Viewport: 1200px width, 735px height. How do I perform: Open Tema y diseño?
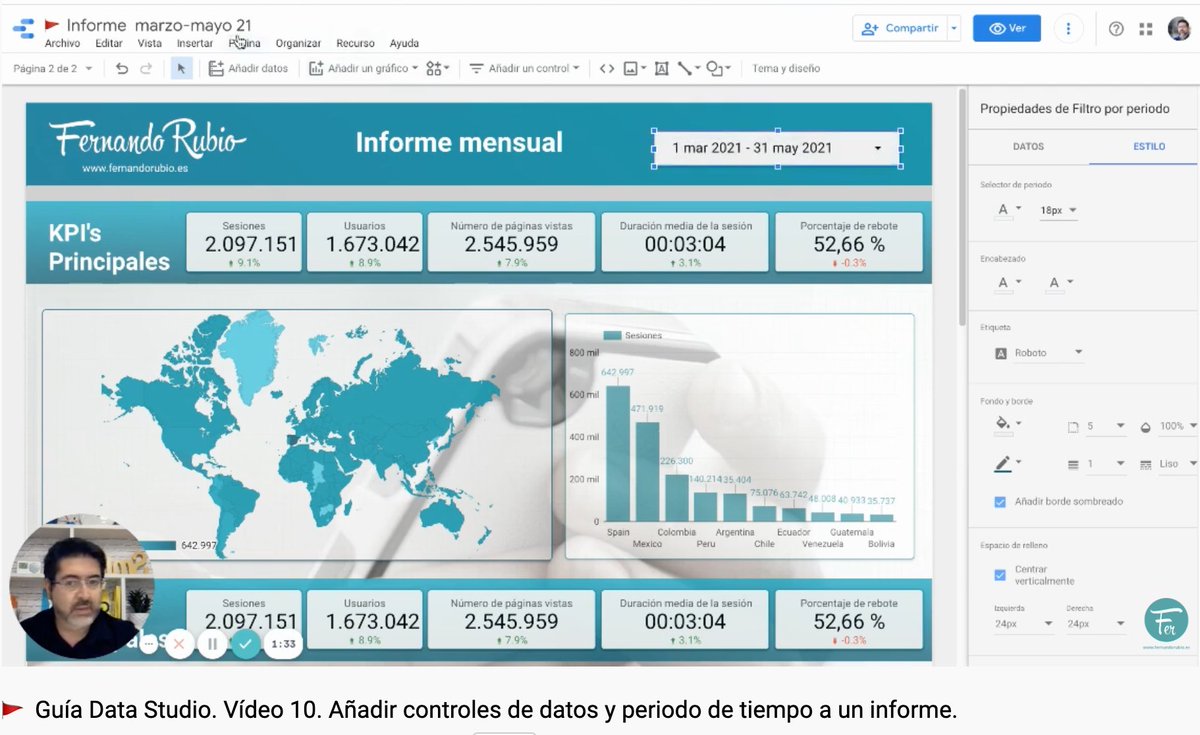pyautogui.click(x=786, y=68)
